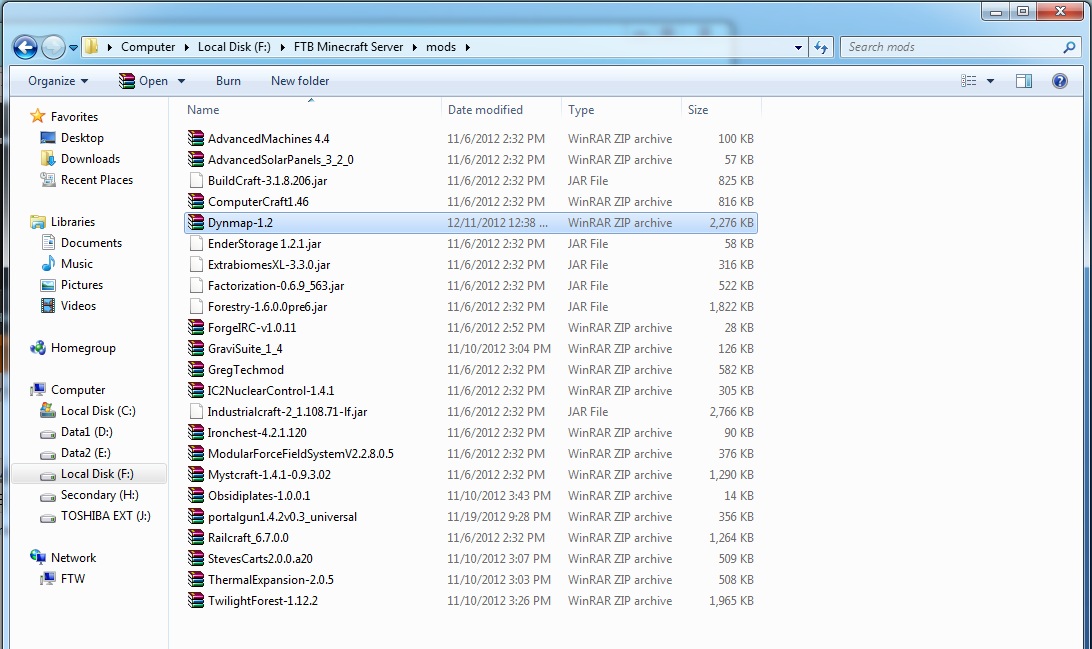The height and width of the screenshot is (649, 1092).
Task: Sort files by Date modified column
Action: tap(485, 110)
